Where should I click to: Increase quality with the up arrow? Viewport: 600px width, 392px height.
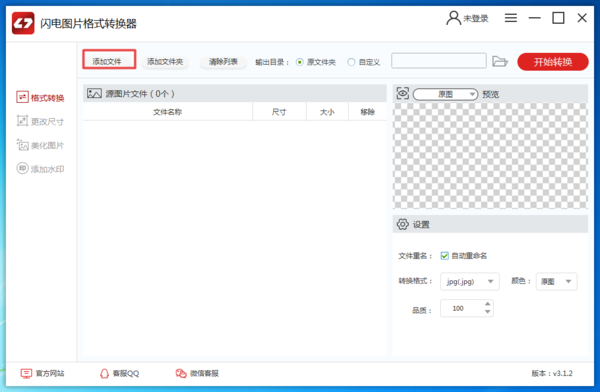(x=488, y=304)
